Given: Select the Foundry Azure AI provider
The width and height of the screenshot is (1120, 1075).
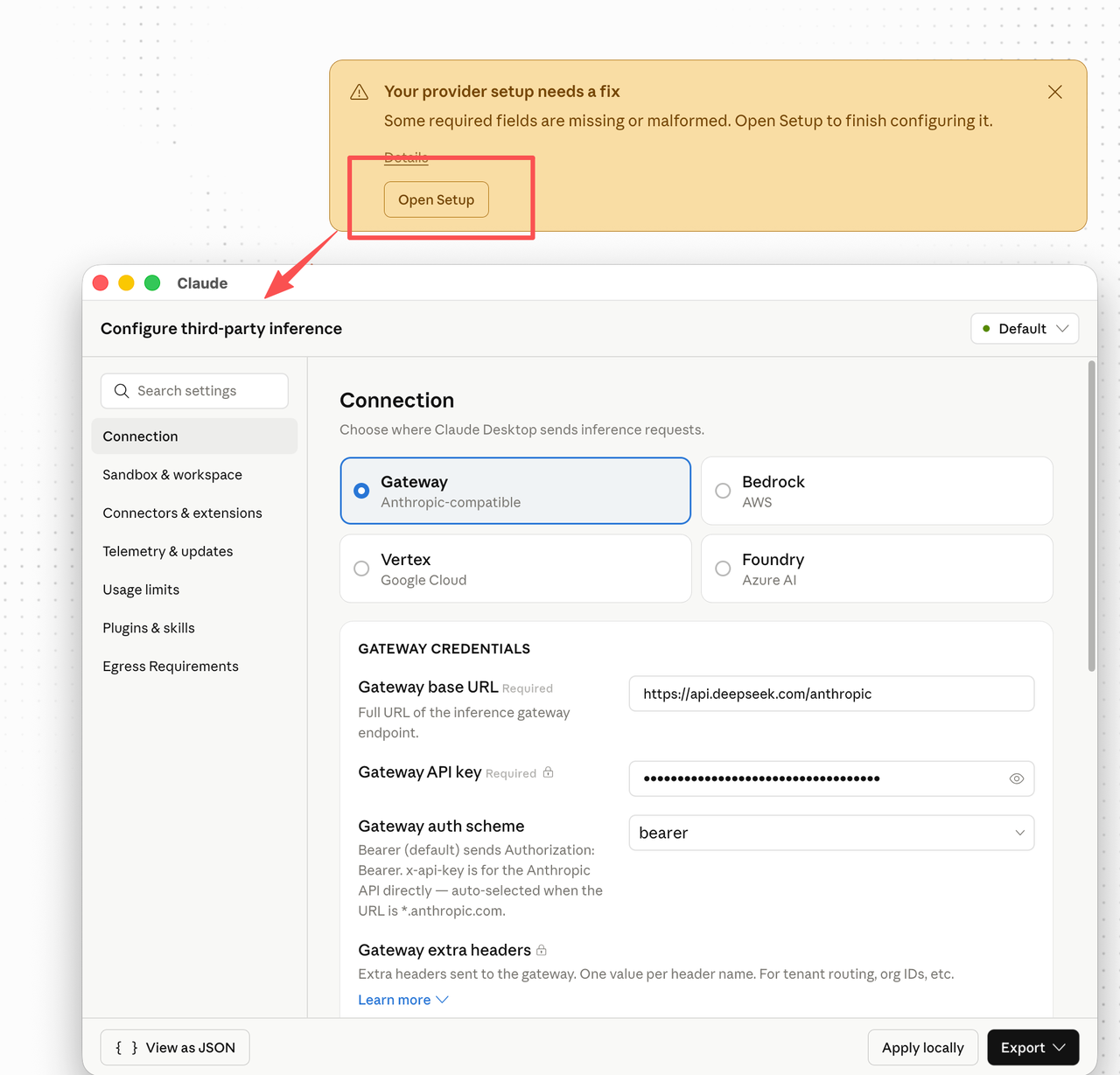Looking at the screenshot, I should [877, 569].
